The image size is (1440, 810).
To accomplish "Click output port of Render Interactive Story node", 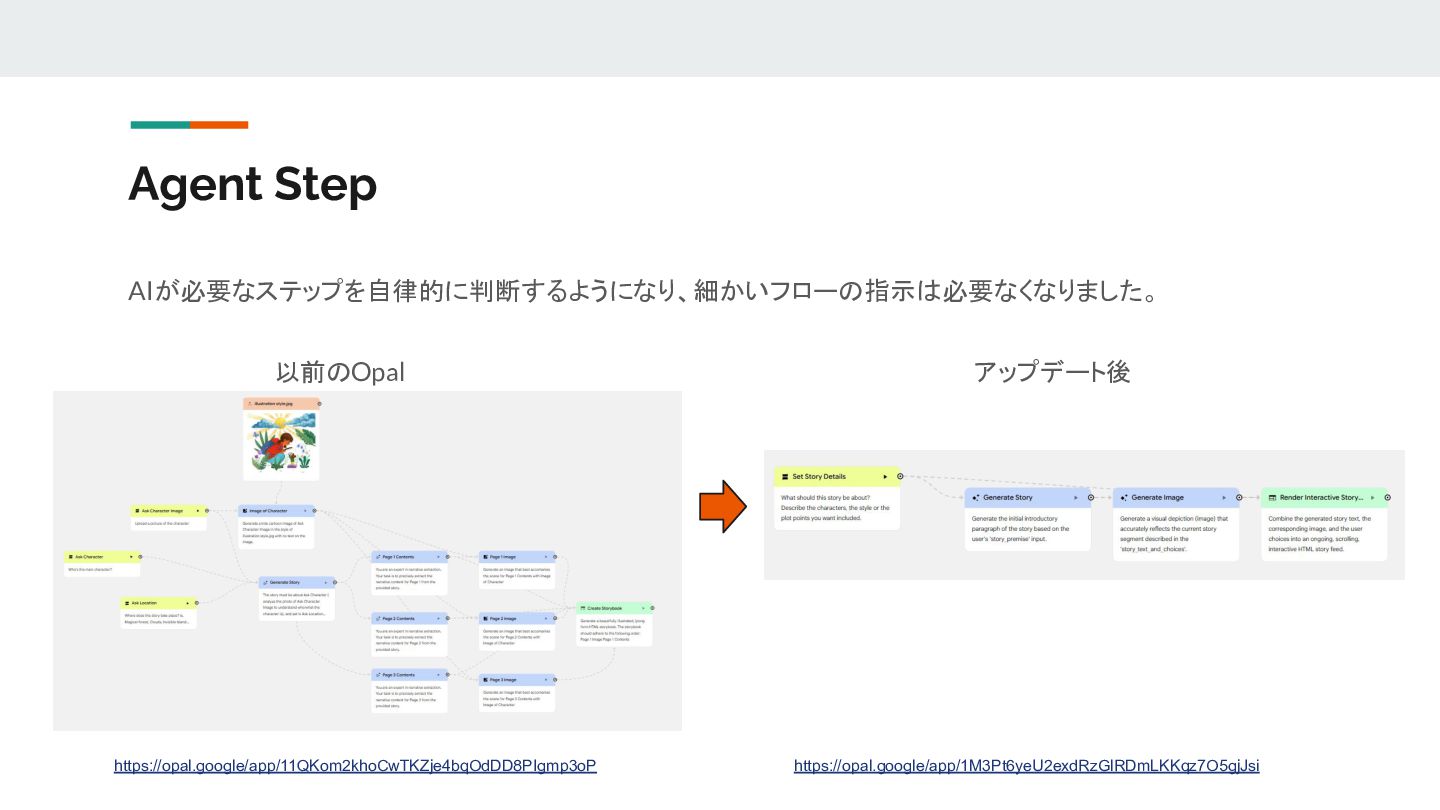I will 1387,497.
